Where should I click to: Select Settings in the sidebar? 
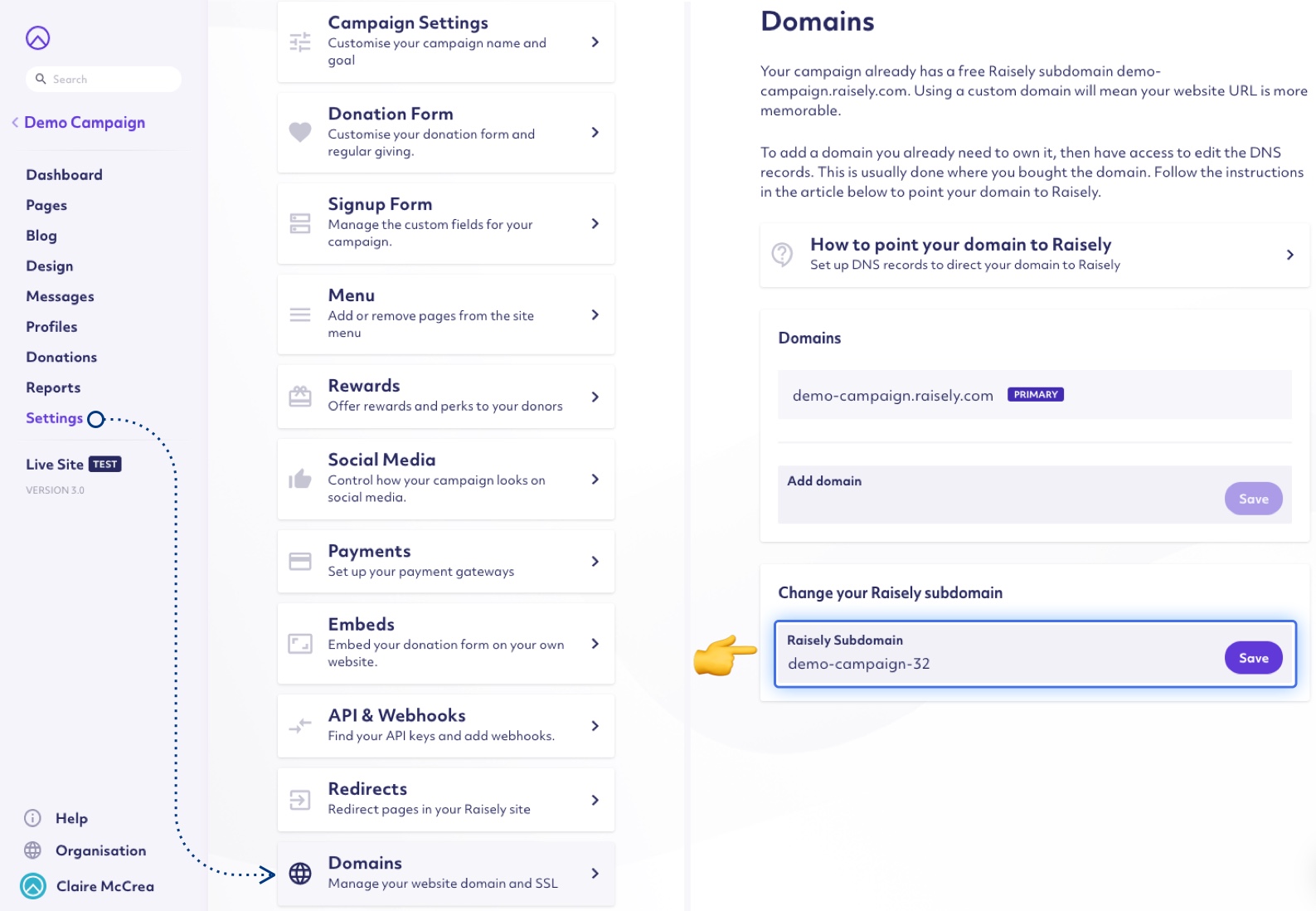[x=54, y=418]
